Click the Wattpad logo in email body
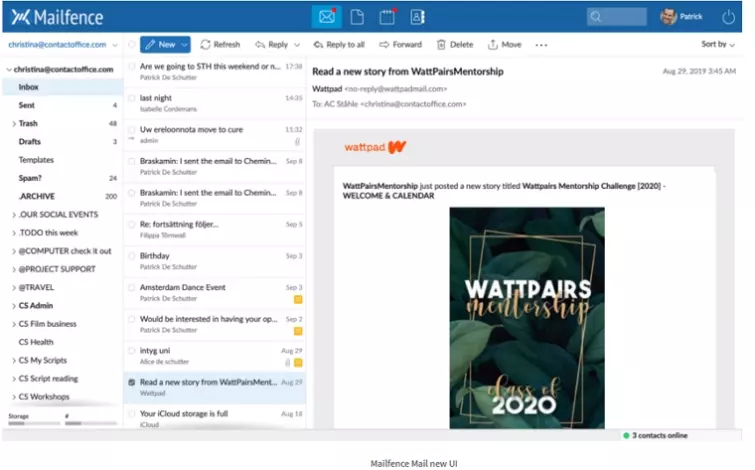The image size is (755, 470). (x=375, y=147)
